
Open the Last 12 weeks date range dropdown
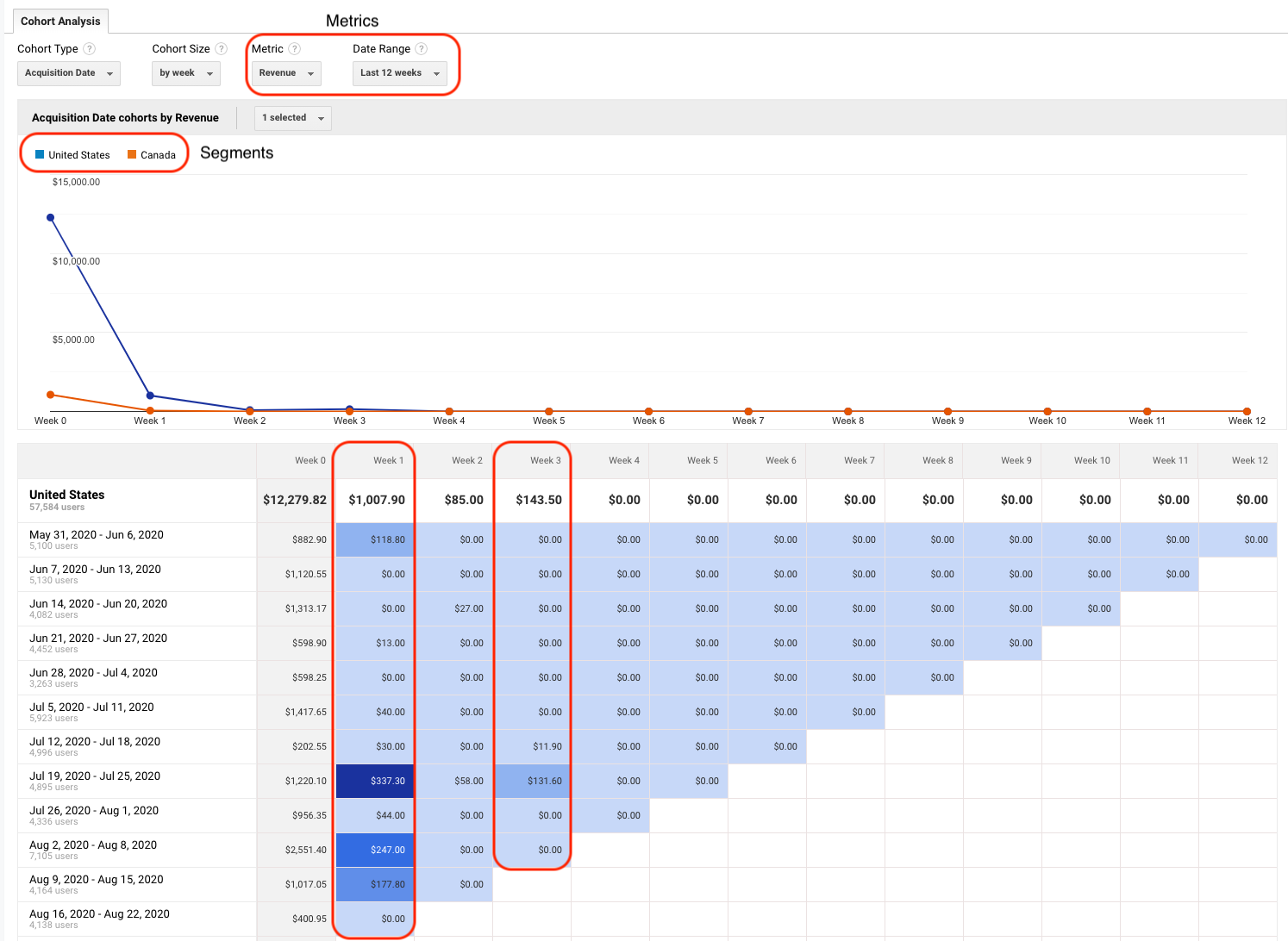pos(399,73)
